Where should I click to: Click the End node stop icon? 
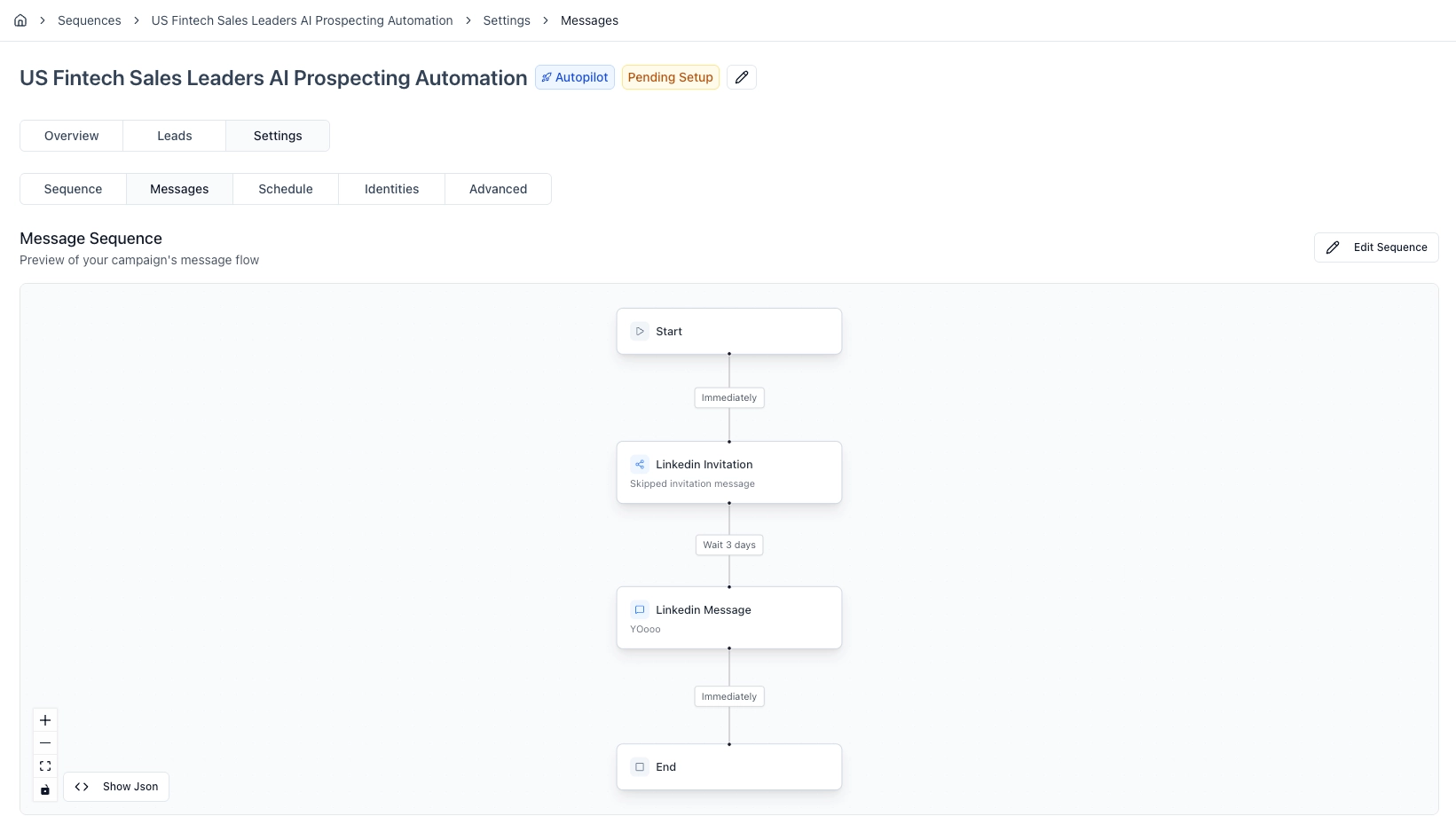pos(640,767)
